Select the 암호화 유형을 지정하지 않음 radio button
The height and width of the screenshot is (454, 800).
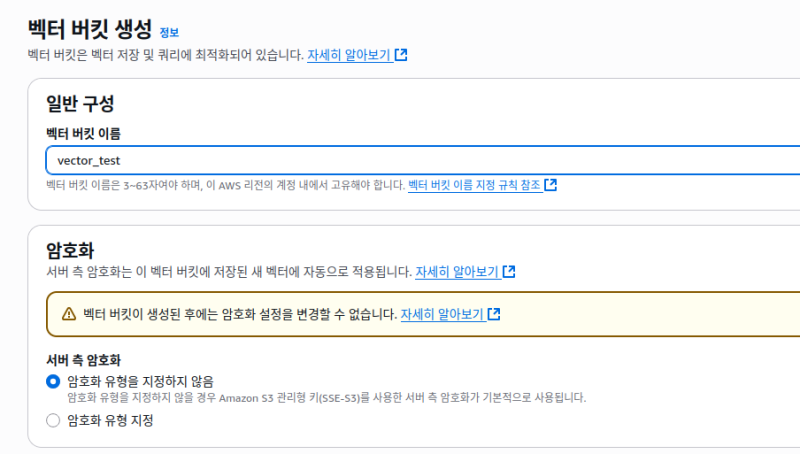coord(53,381)
